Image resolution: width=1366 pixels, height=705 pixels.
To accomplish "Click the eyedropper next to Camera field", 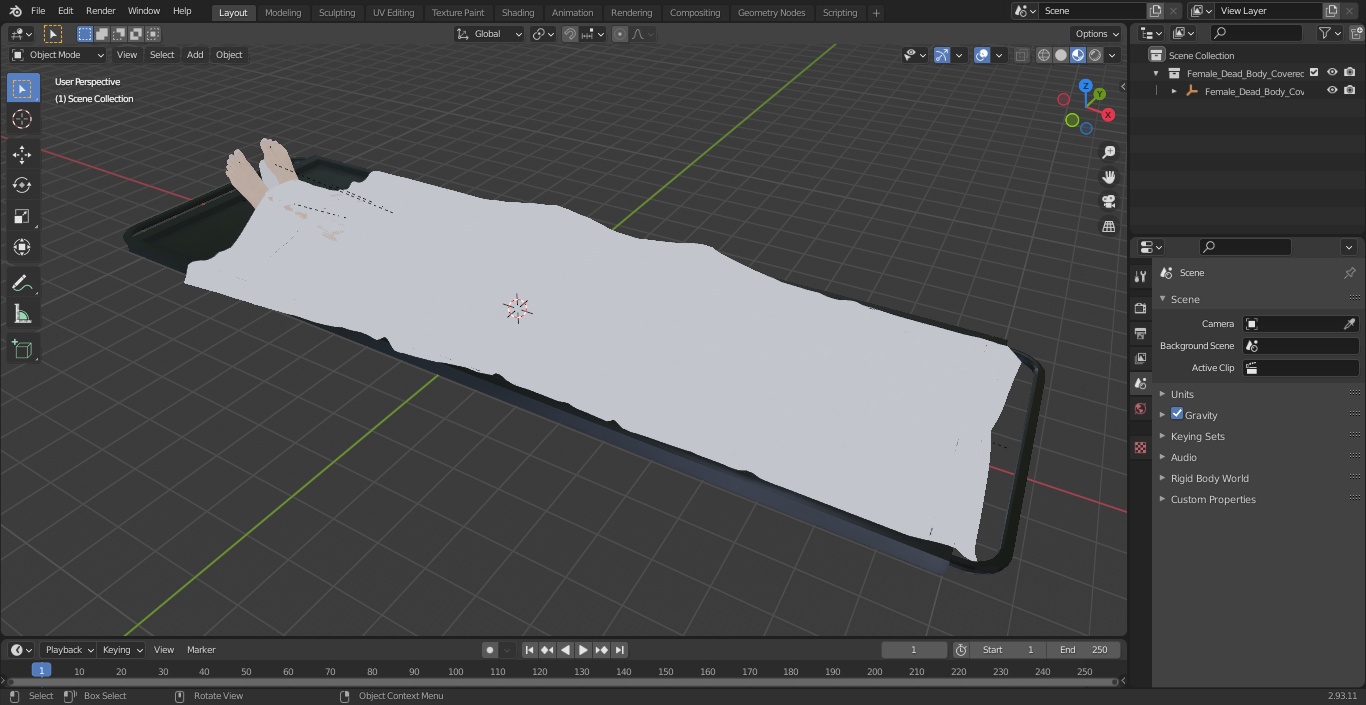I will tap(1349, 324).
